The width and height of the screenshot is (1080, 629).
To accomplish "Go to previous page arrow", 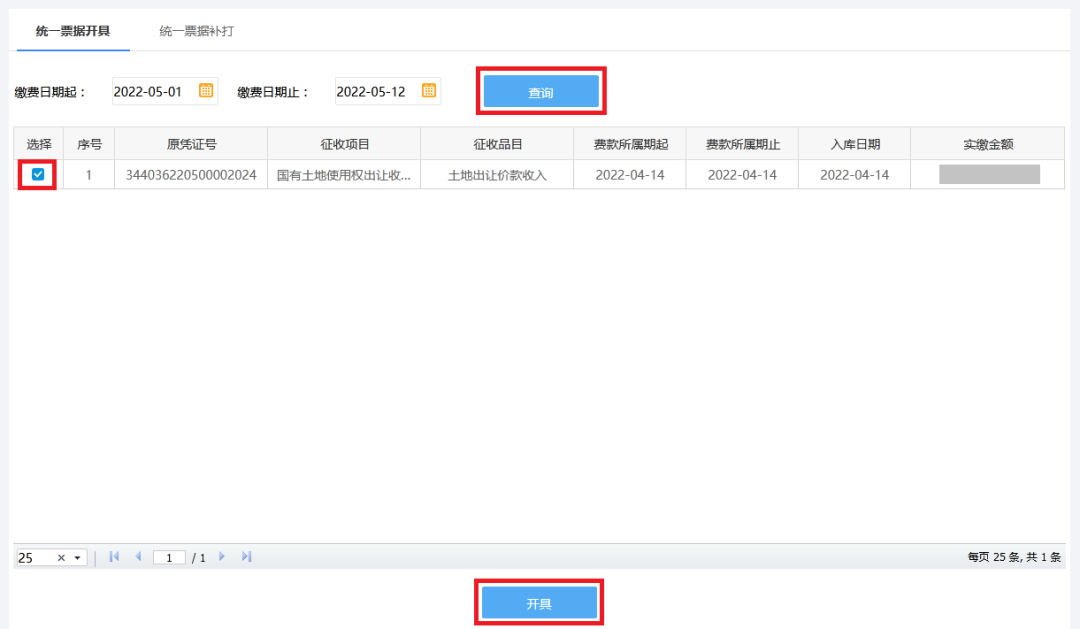I will (138, 557).
